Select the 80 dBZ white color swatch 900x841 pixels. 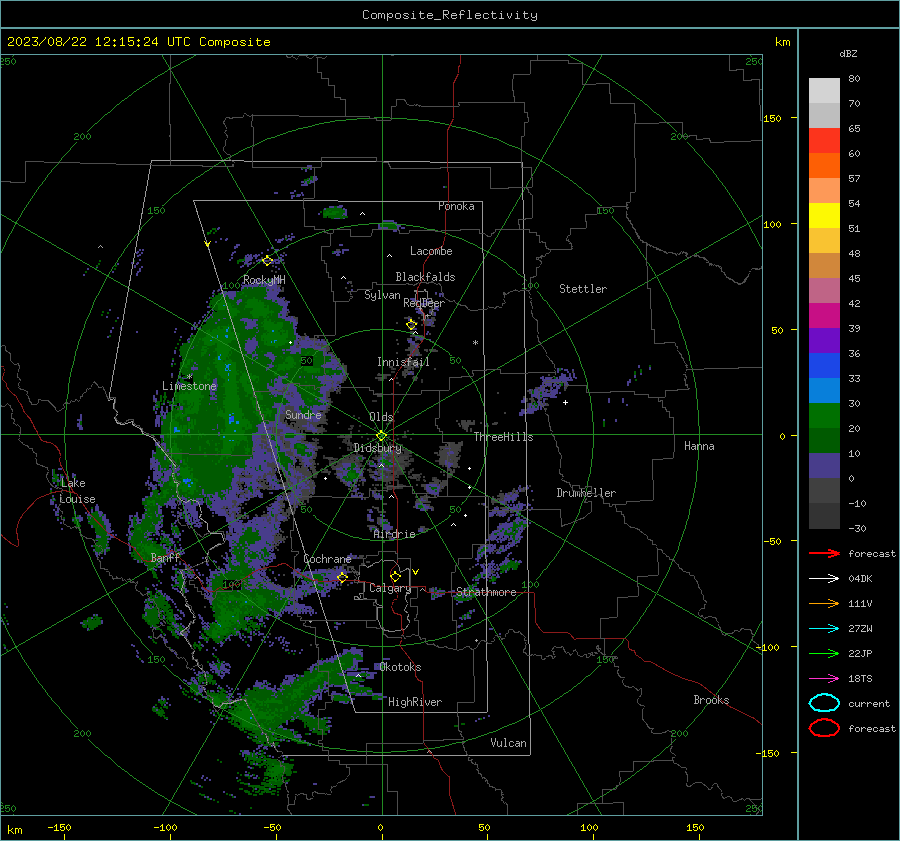coord(824,90)
